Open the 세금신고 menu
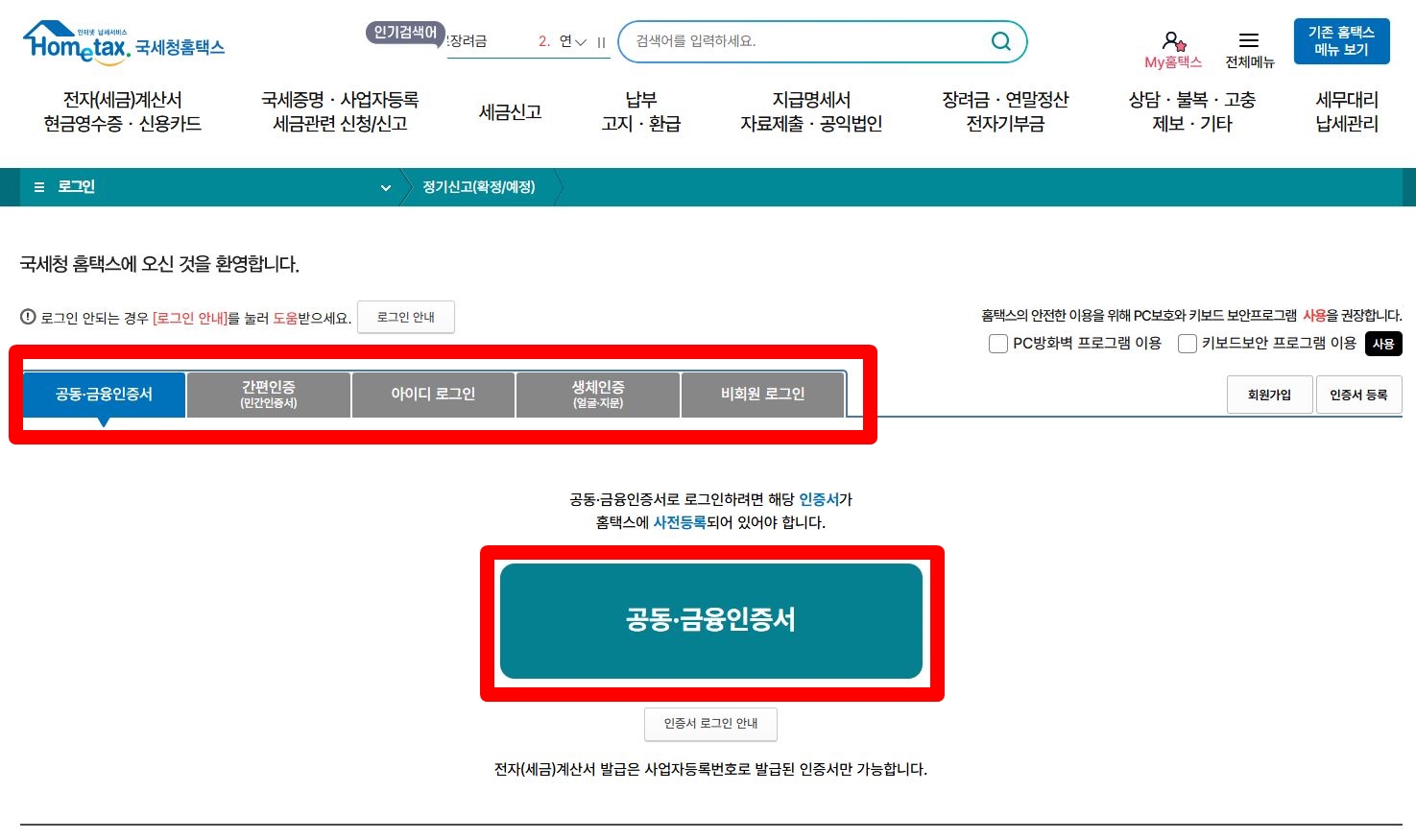Screen dimensions: 1416x840 (x=509, y=111)
